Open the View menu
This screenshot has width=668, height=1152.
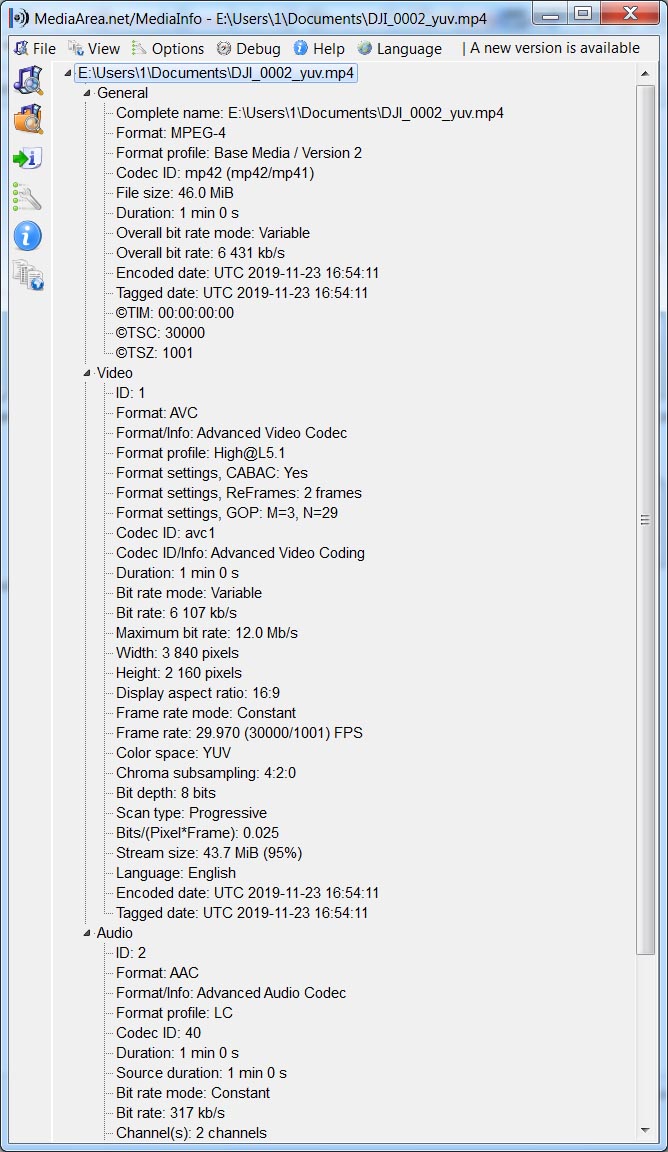[94, 48]
